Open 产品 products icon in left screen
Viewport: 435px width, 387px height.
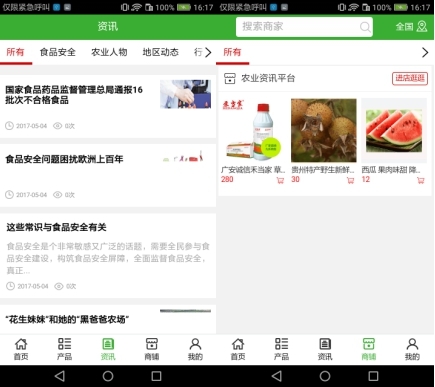64,349
